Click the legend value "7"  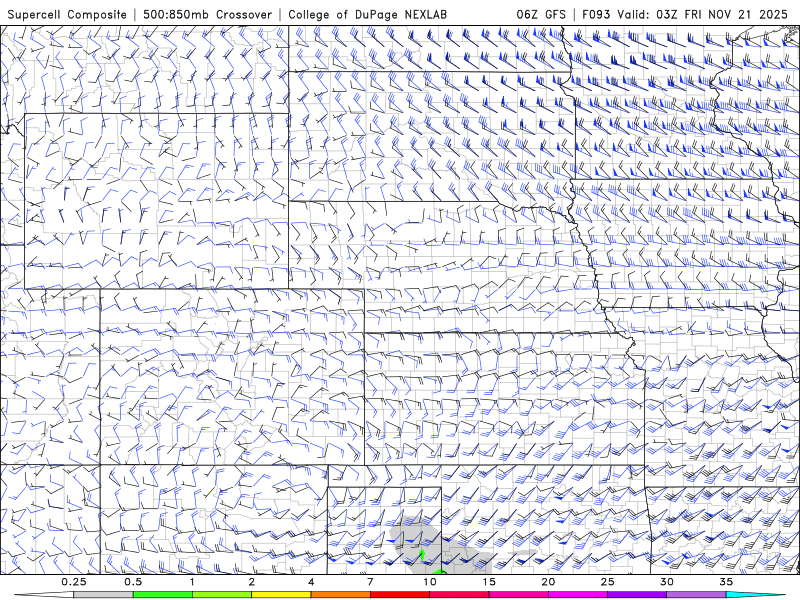pyautogui.click(x=370, y=582)
